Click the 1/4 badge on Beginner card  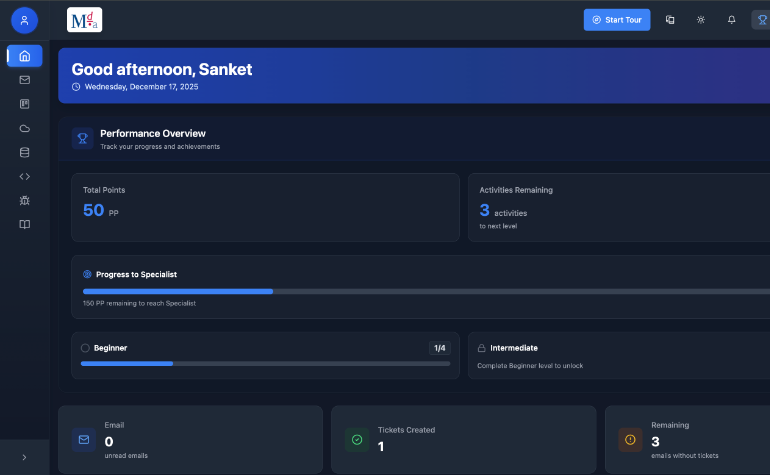[x=440, y=348]
